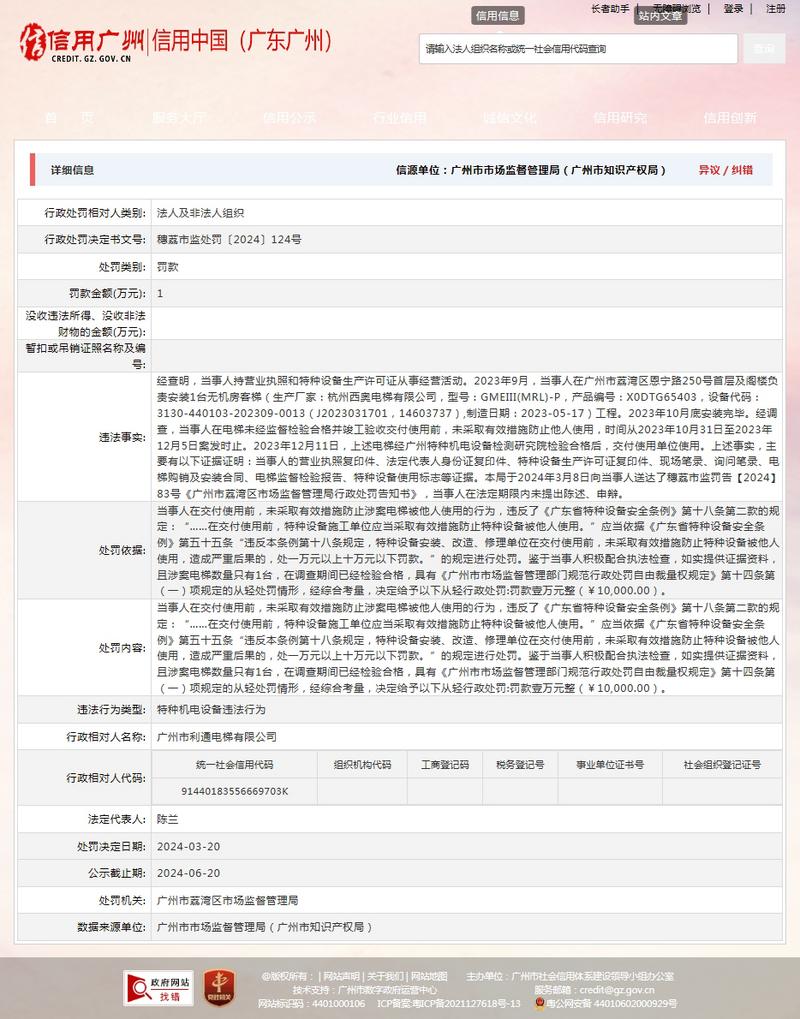Viewport: 800px width, 1019px height.
Task: Click the 信用广州 site logo
Action: (82, 42)
